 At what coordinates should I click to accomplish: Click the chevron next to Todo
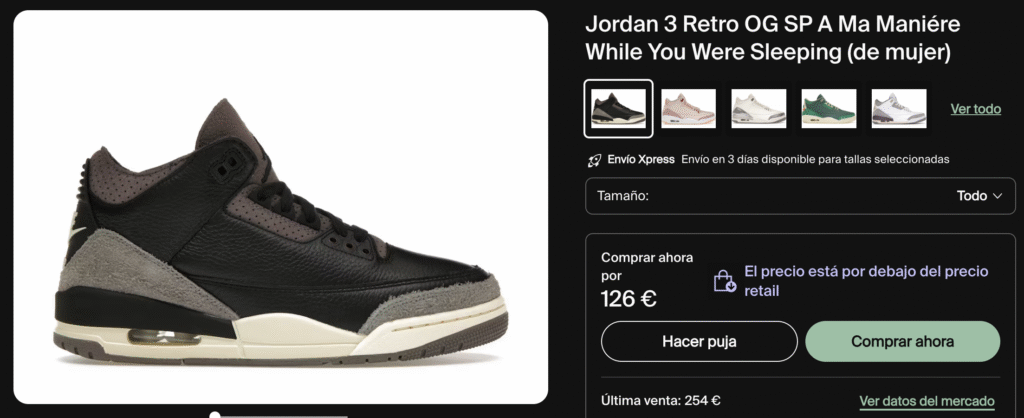coord(997,196)
